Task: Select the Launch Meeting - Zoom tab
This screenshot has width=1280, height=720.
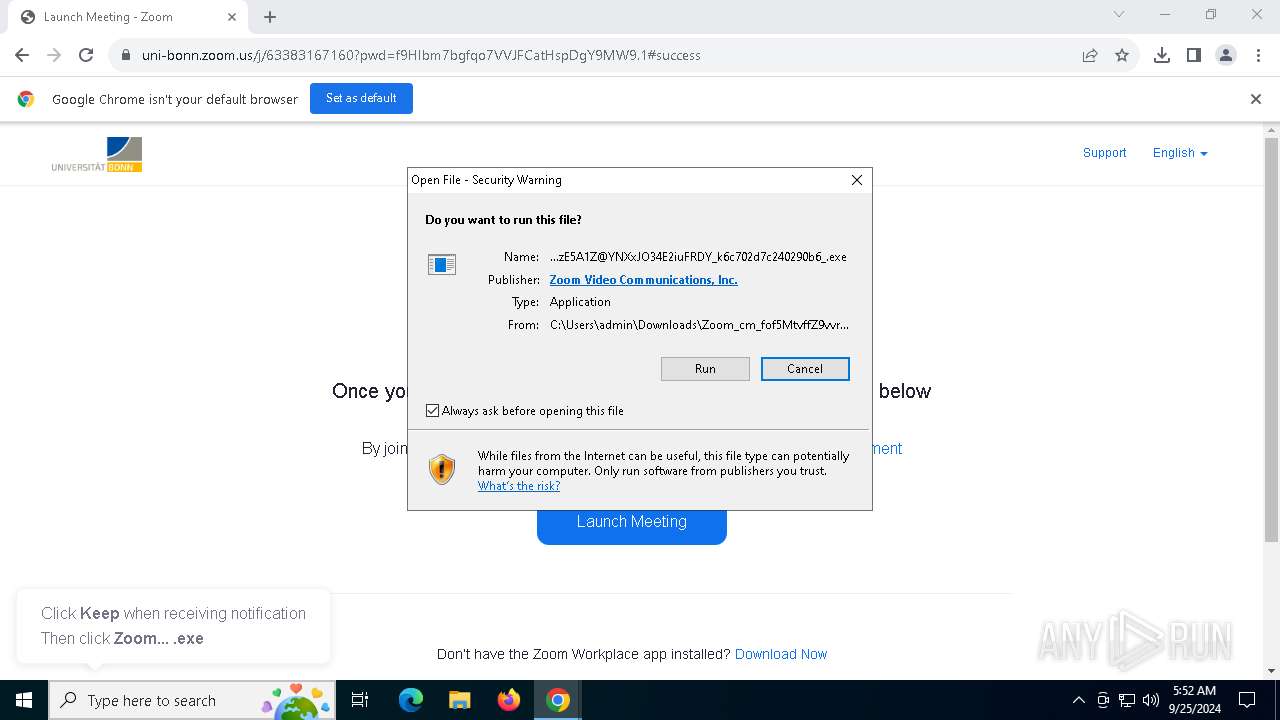Action: 127,17
